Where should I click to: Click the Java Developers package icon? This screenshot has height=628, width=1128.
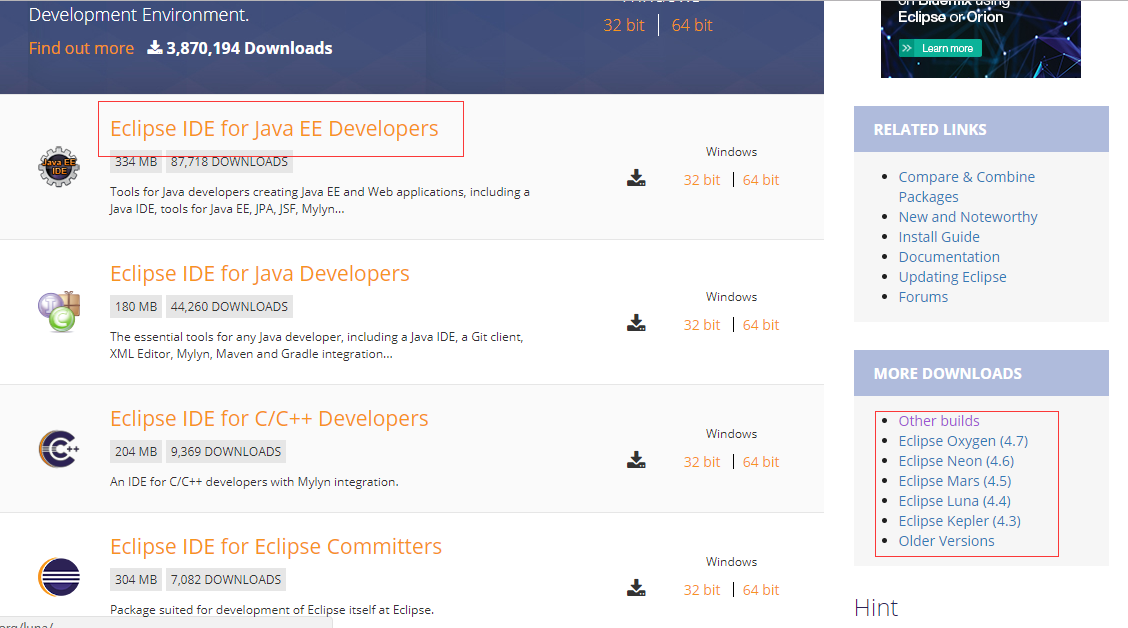(59, 311)
